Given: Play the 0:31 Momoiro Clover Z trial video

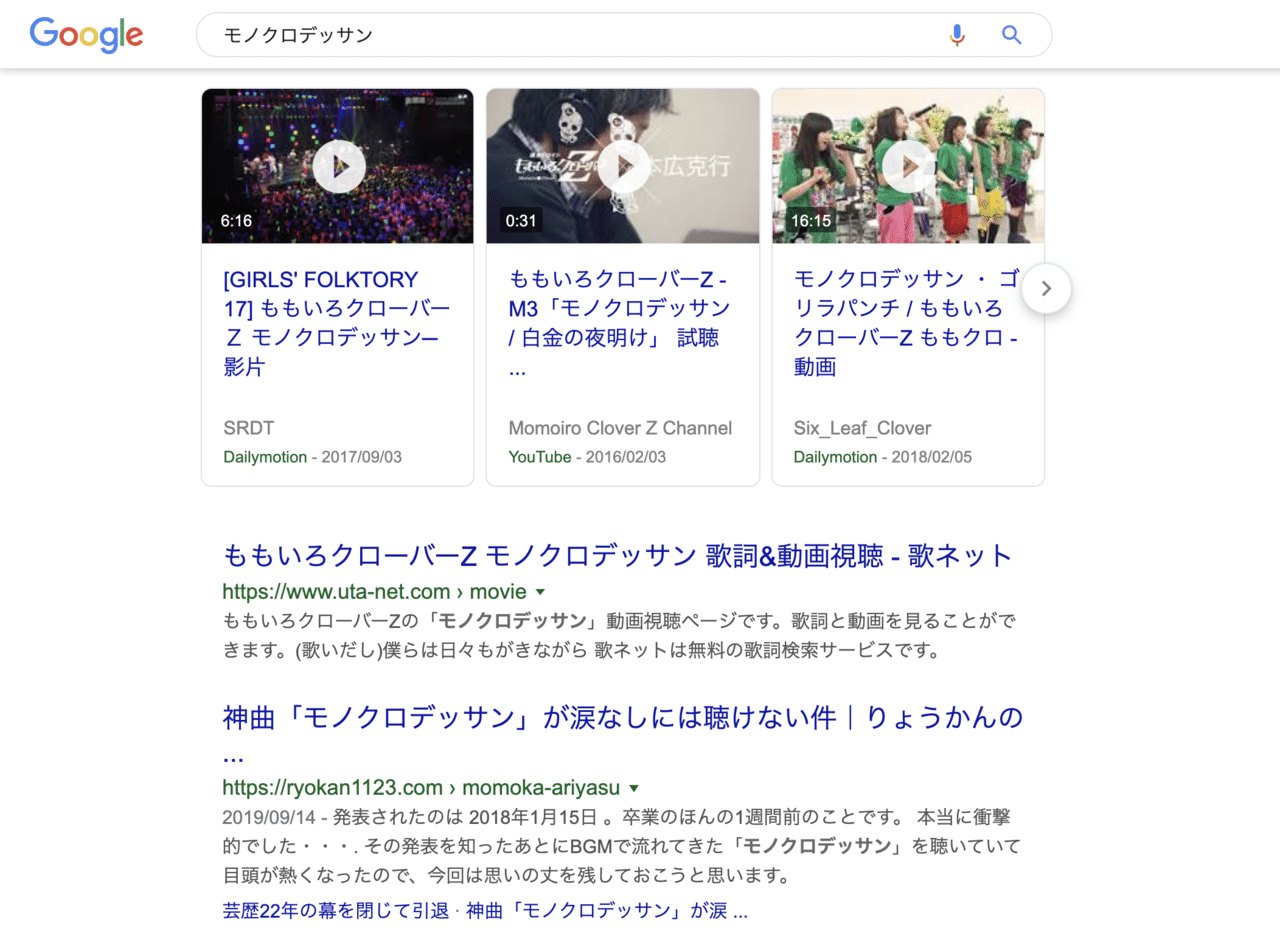Looking at the screenshot, I should [x=623, y=166].
